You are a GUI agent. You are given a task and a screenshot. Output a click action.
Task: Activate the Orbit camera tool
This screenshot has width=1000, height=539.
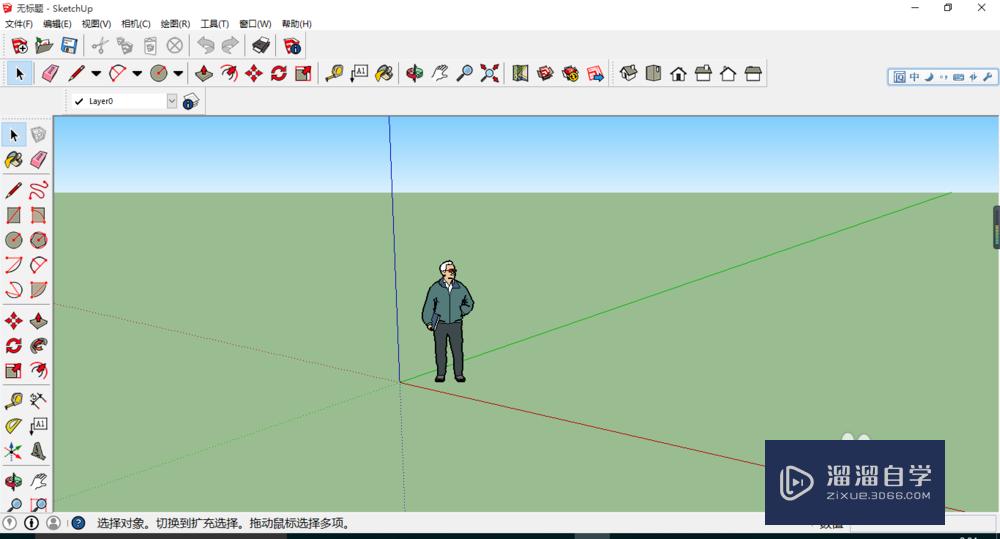(415, 73)
